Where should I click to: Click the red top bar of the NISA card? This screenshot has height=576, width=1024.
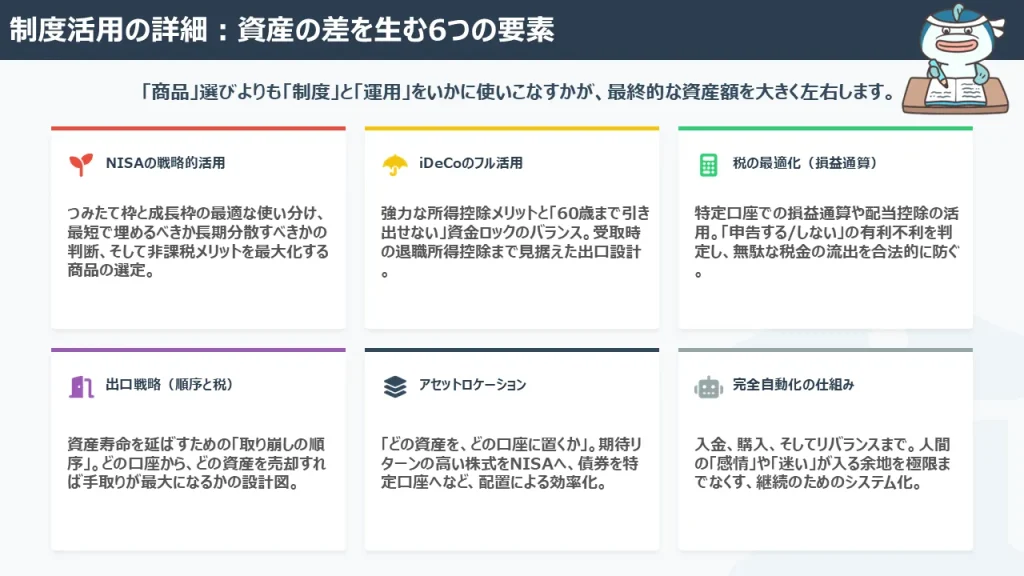coord(198,128)
